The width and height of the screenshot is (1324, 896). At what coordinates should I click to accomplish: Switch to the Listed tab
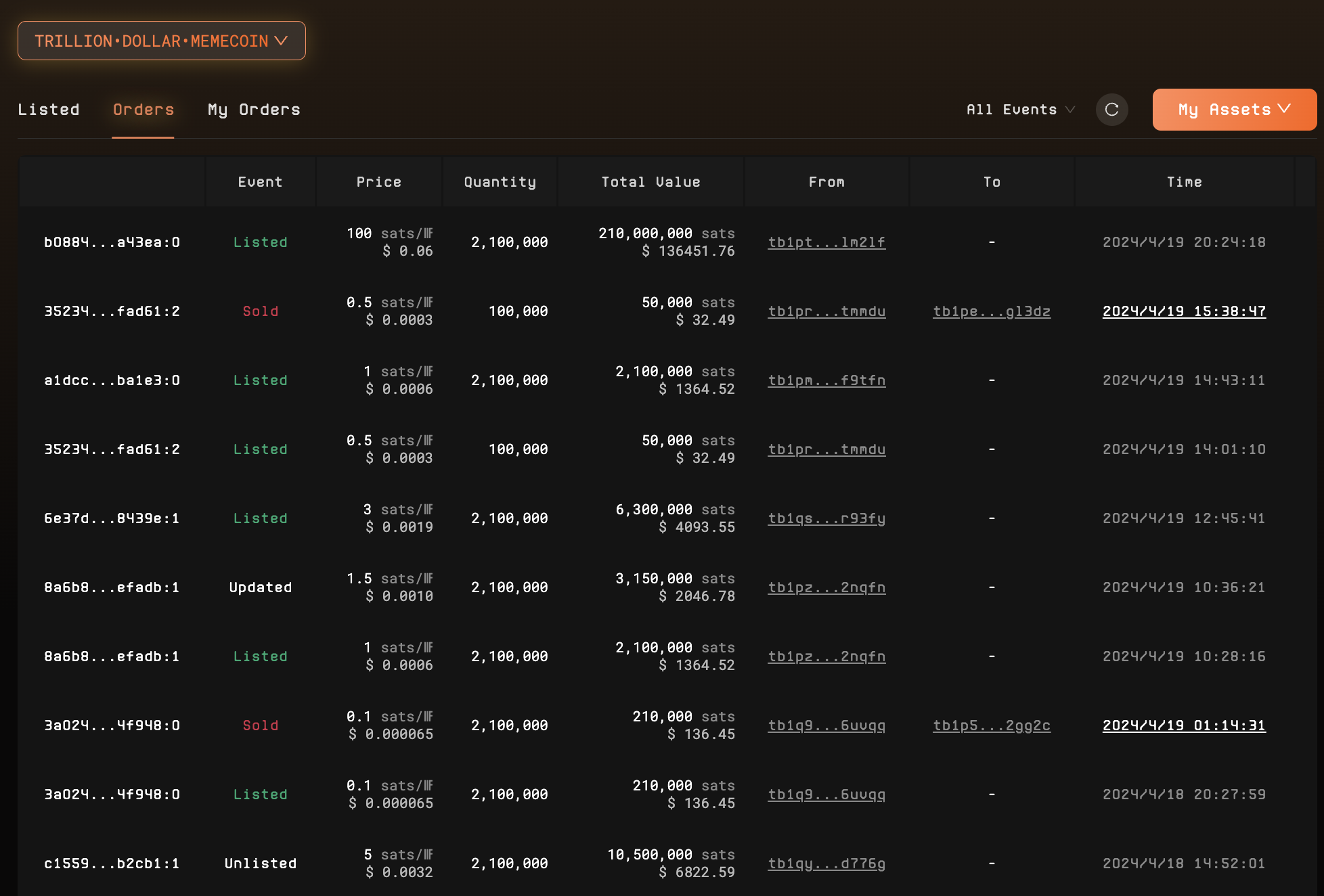pyautogui.click(x=49, y=110)
